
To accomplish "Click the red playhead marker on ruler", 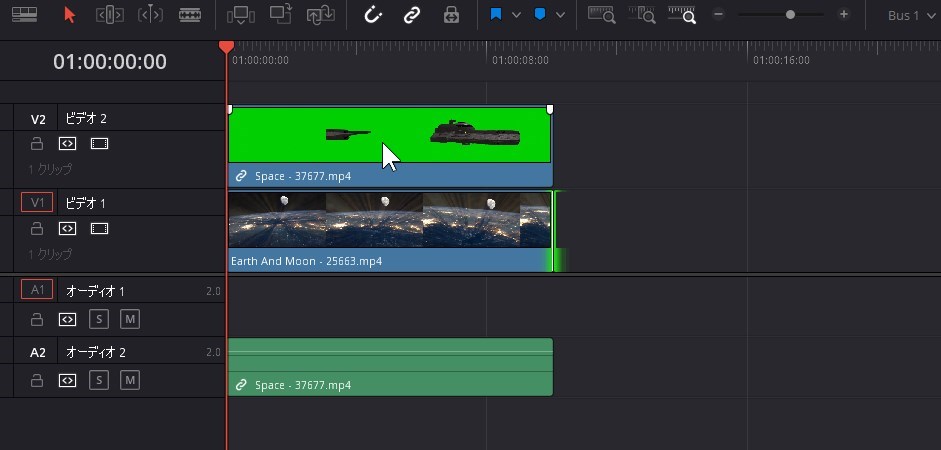I will [x=226, y=47].
